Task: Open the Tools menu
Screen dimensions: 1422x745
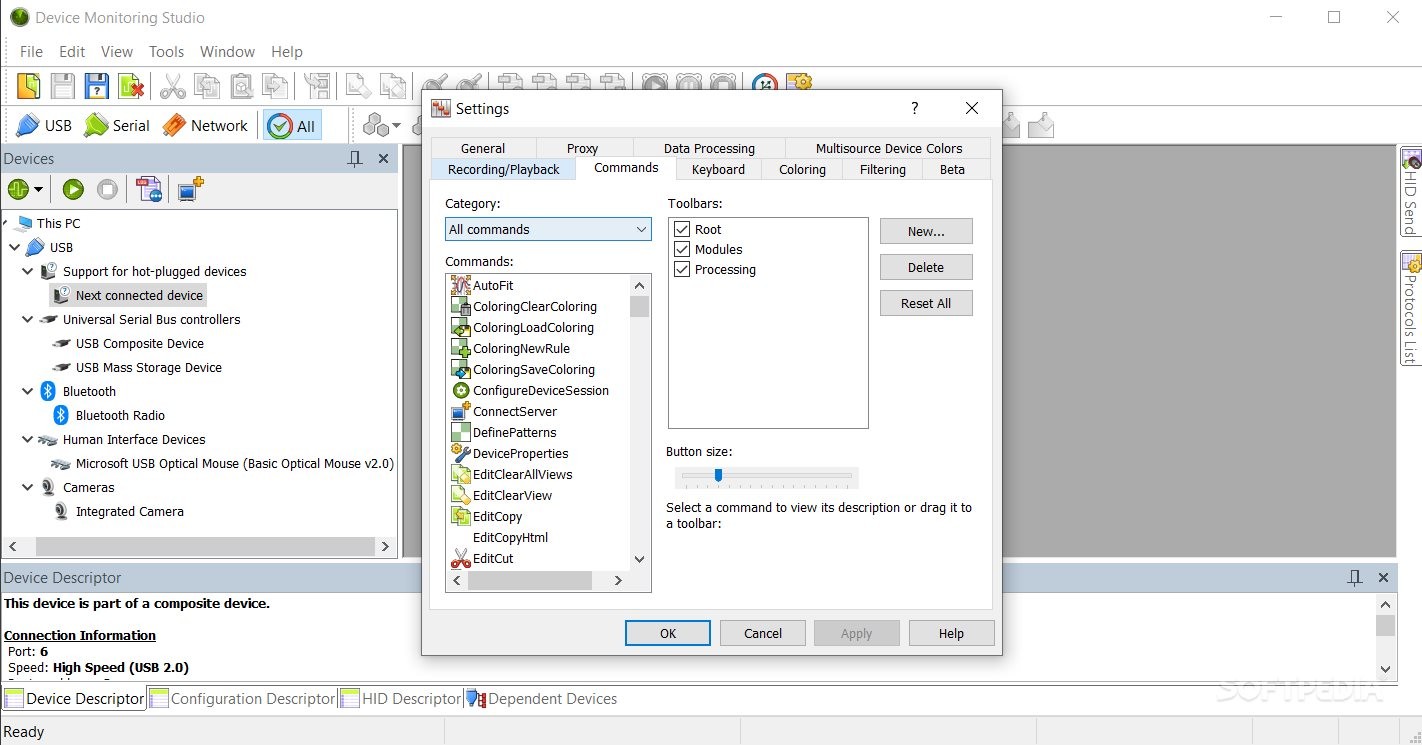Action: point(166,51)
